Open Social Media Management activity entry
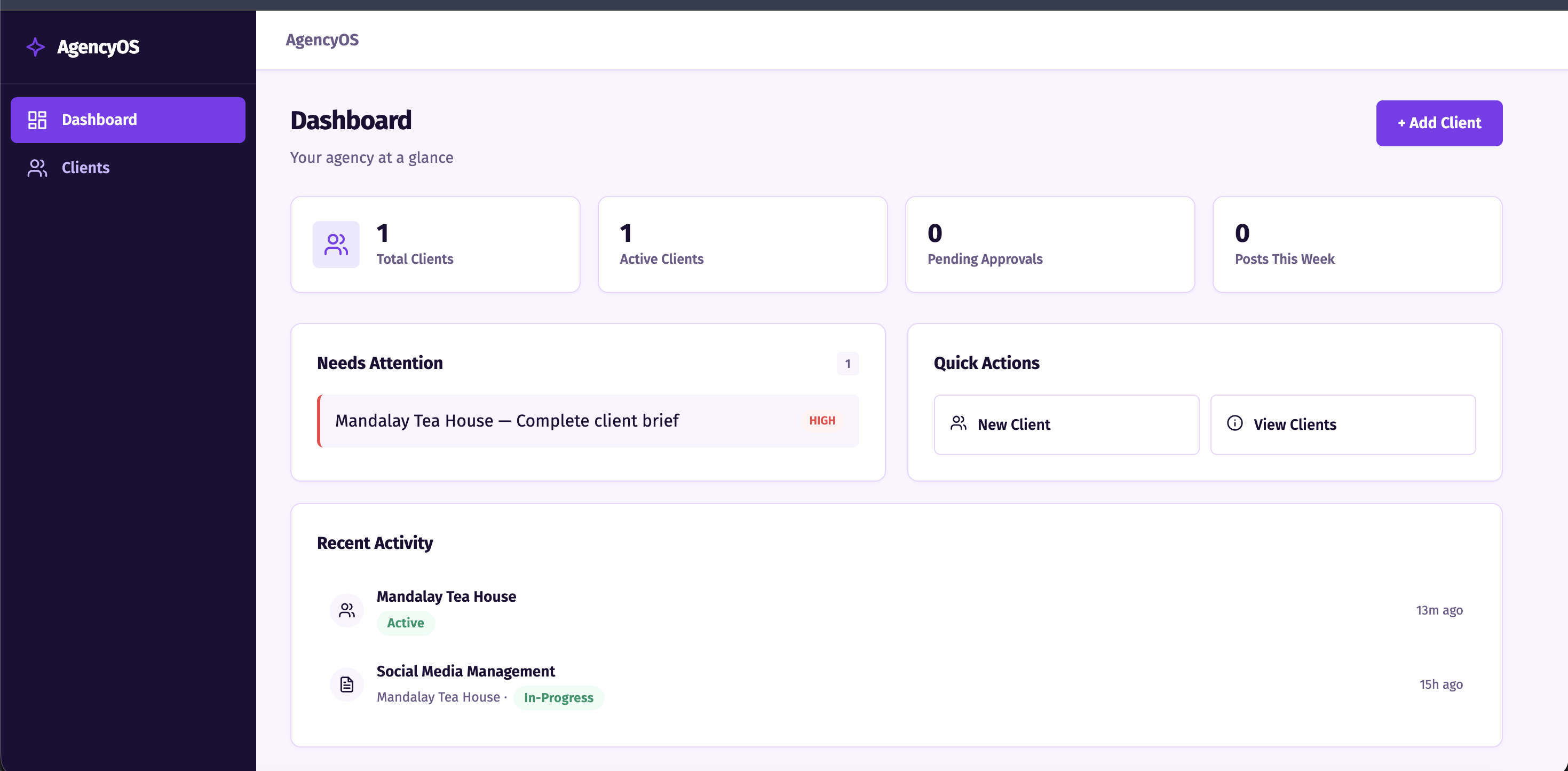 pos(896,685)
